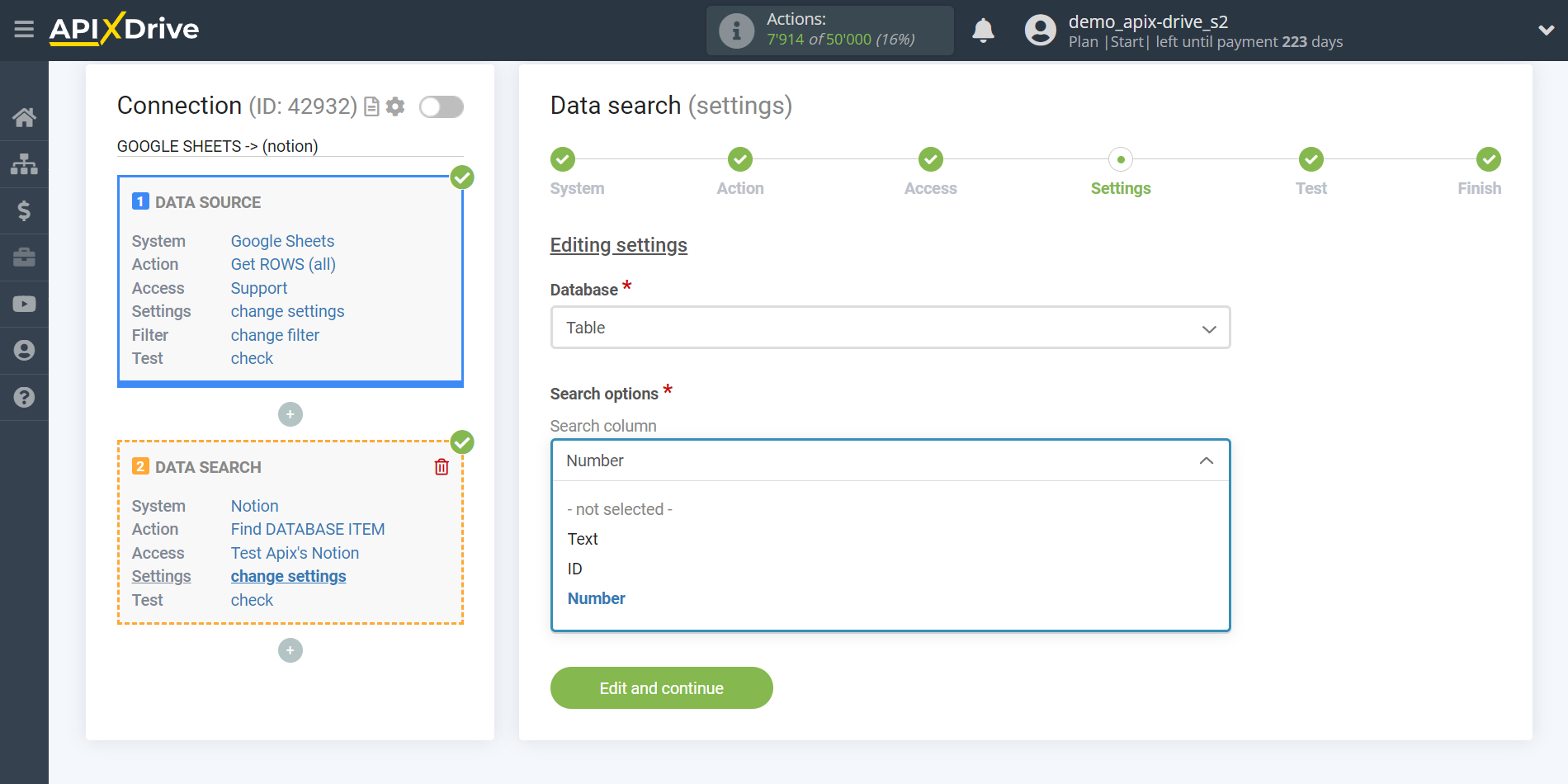This screenshot has height=784, width=1568.
Task: Click the ApiX-Drive logo
Action: coord(124,29)
